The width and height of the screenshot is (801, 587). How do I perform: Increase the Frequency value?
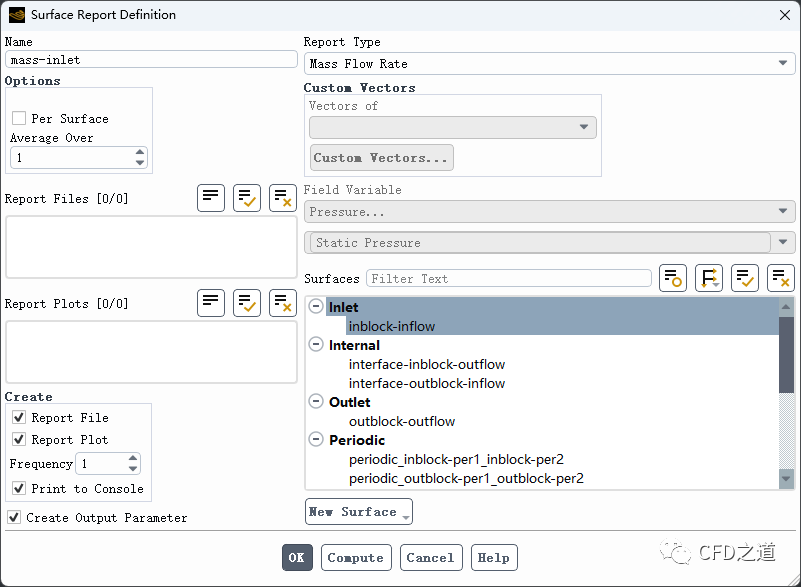[x=133, y=458]
